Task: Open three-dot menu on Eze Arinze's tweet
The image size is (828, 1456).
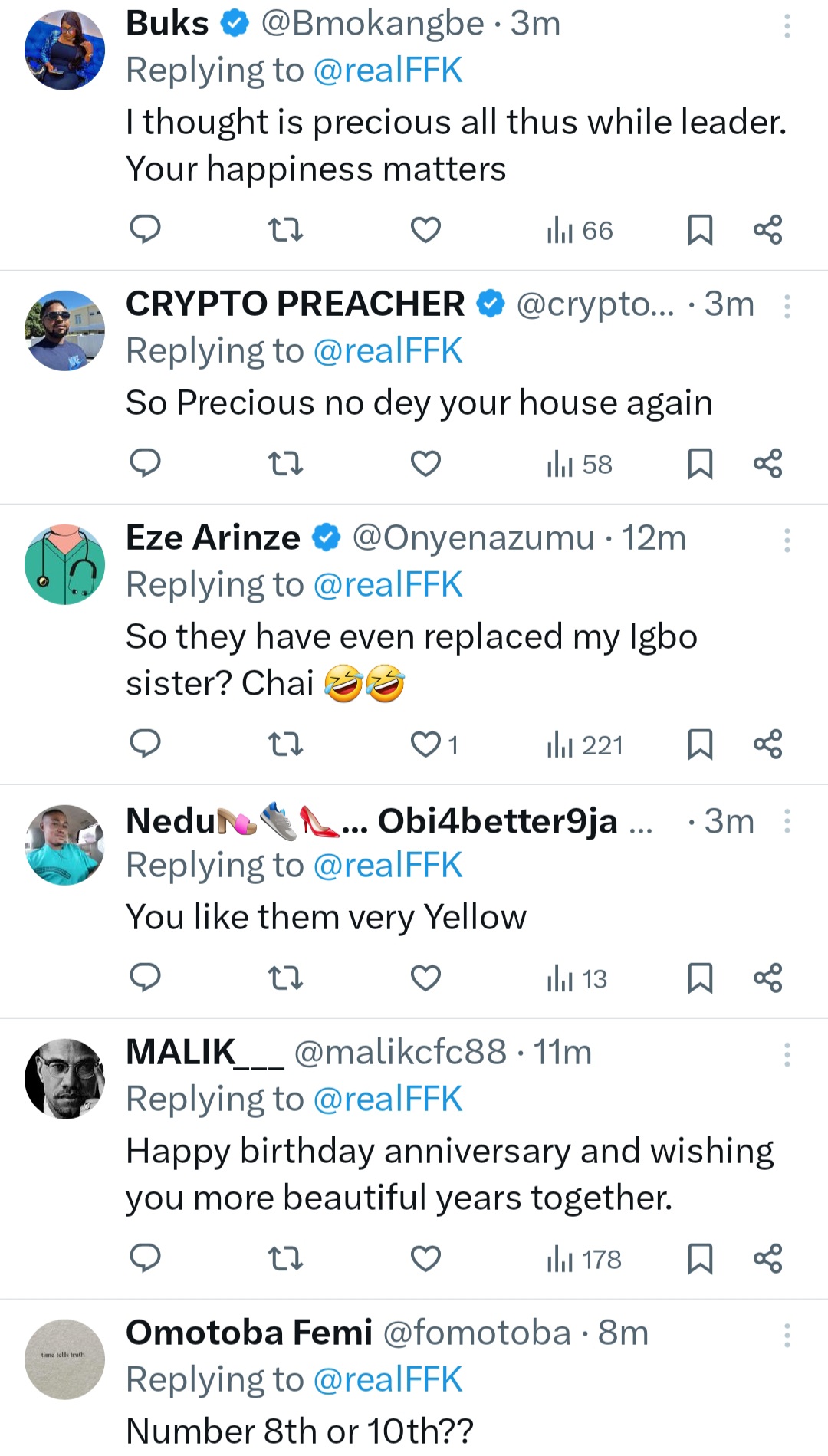Action: pos(787,541)
